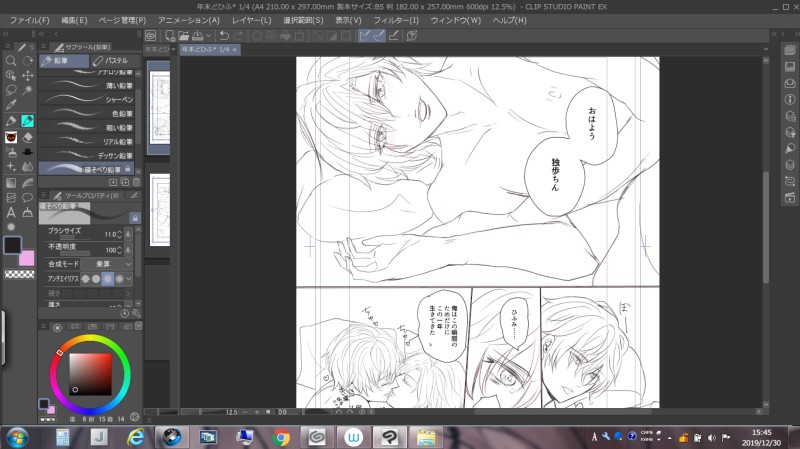Choose the 寝そべり鉛筆 brush
Screen dimensions: 800x449
click(x=86, y=169)
